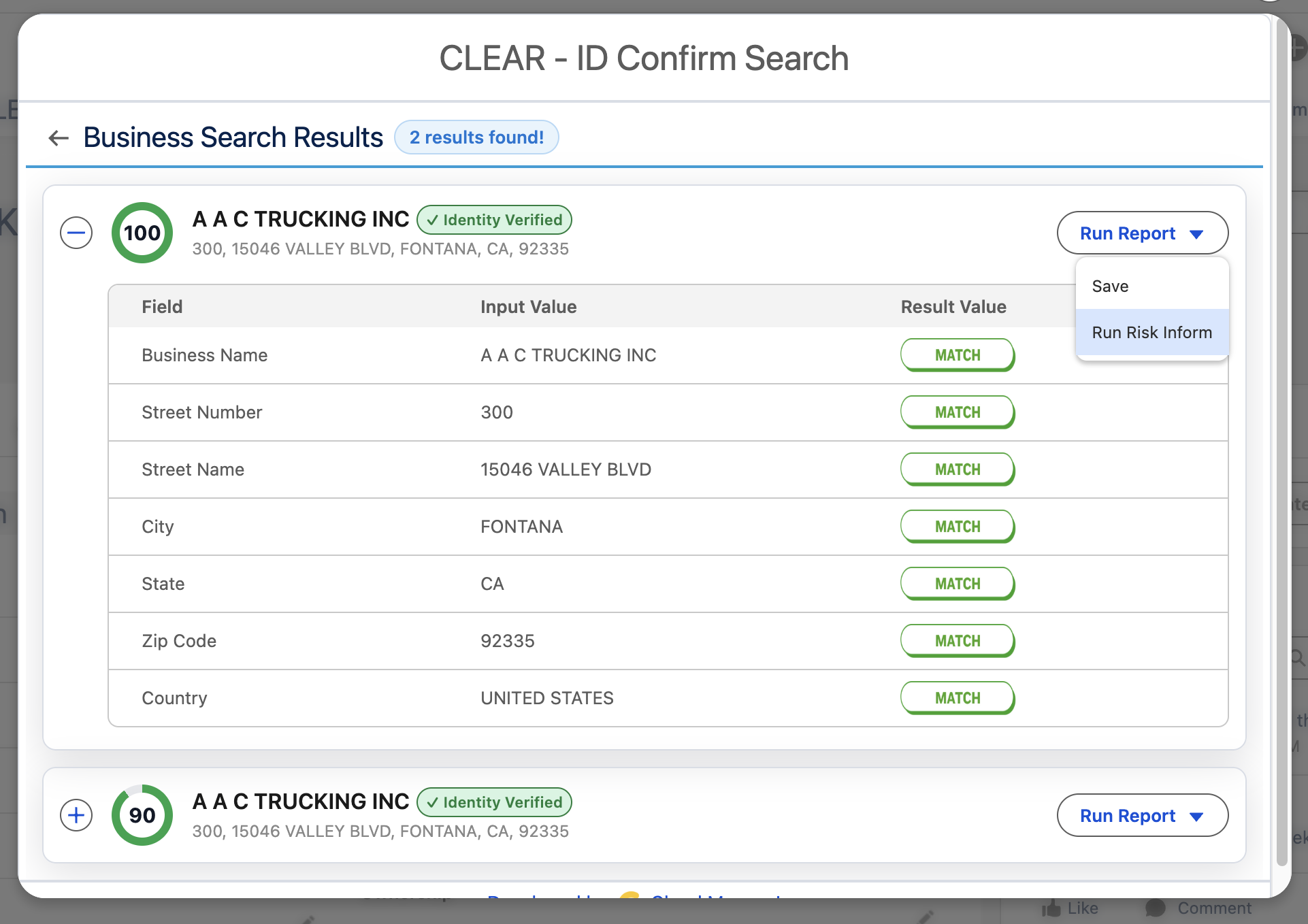Viewport: 1308px width, 924px height.
Task: Click the Street Number field label
Action: pyautogui.click(x=202, y=412)
